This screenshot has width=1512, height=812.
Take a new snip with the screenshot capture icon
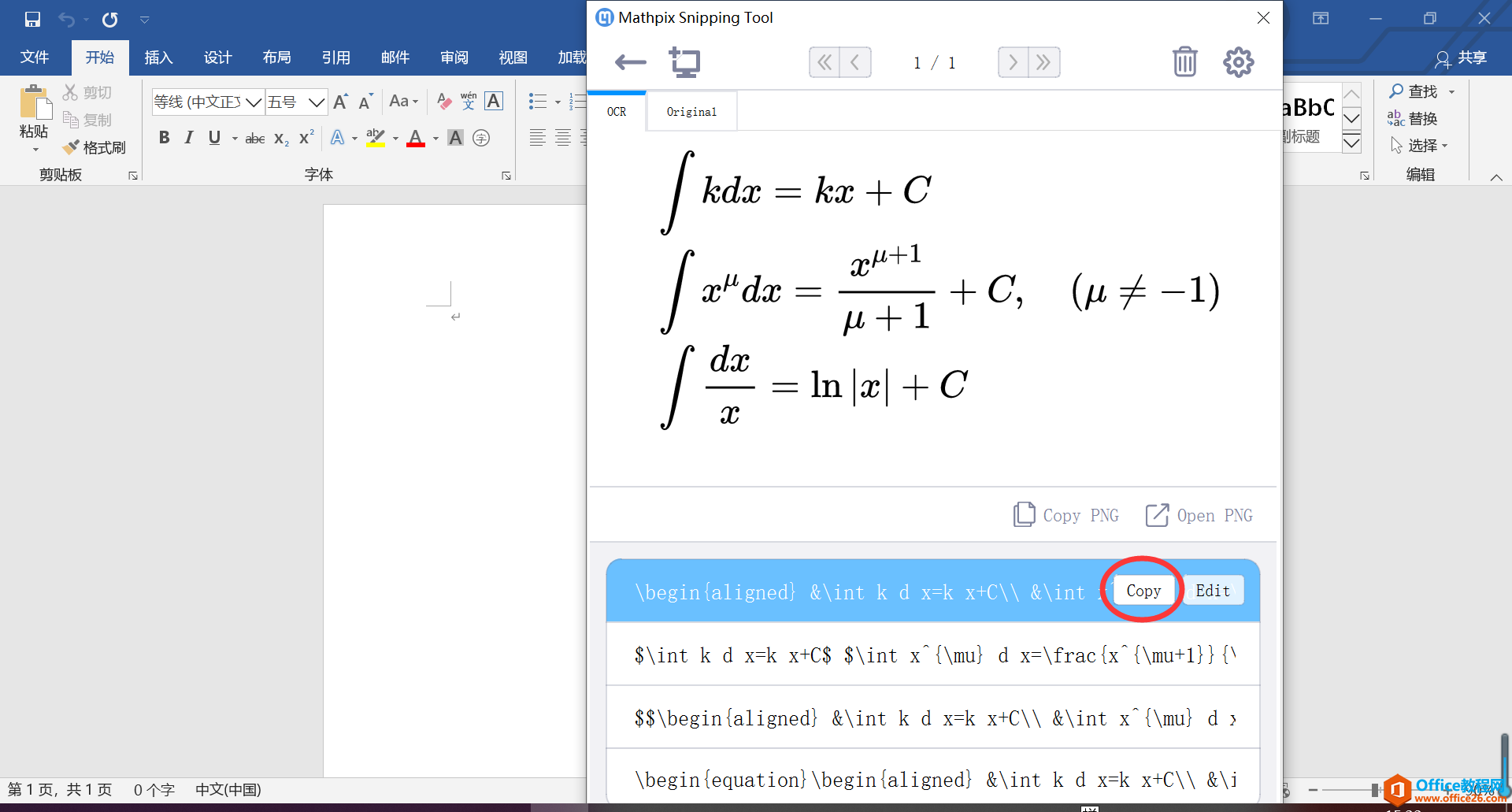click(x=684, y=62)
